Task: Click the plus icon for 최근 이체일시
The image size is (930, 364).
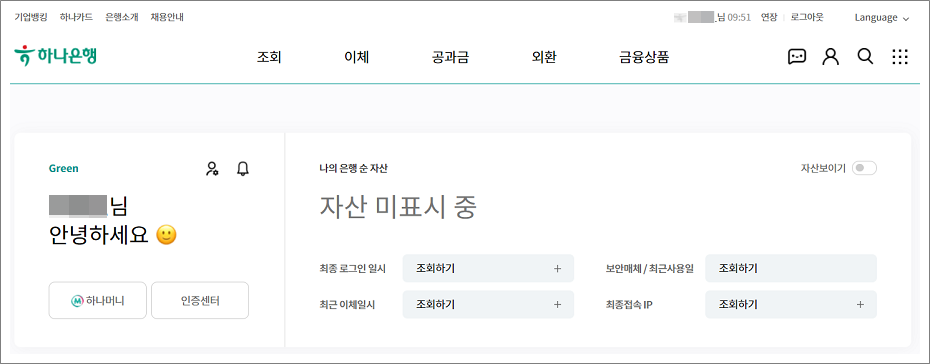Action: click(x=557, y=304)
